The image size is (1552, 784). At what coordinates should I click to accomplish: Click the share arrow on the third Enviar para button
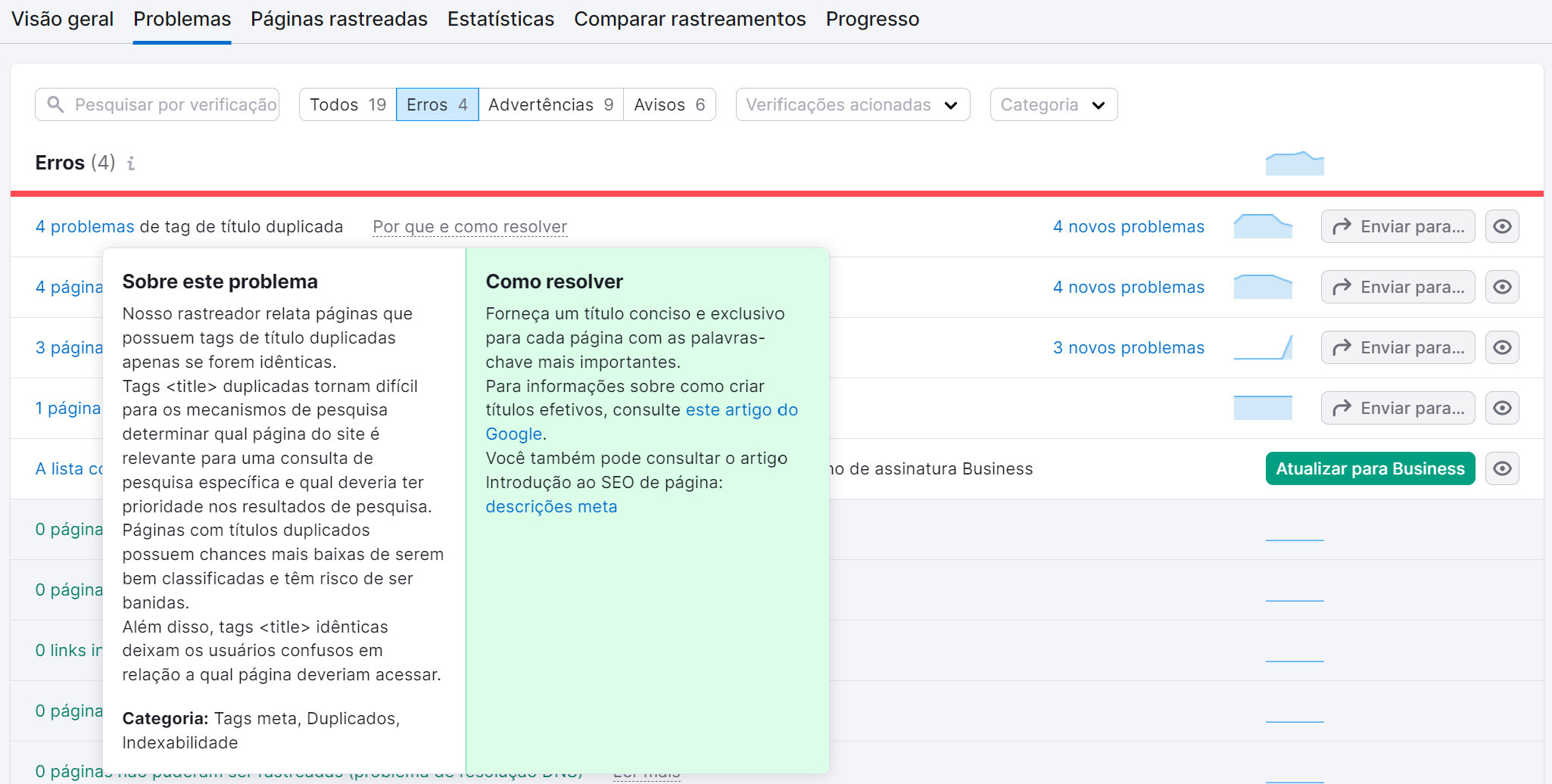point(1343,347)
